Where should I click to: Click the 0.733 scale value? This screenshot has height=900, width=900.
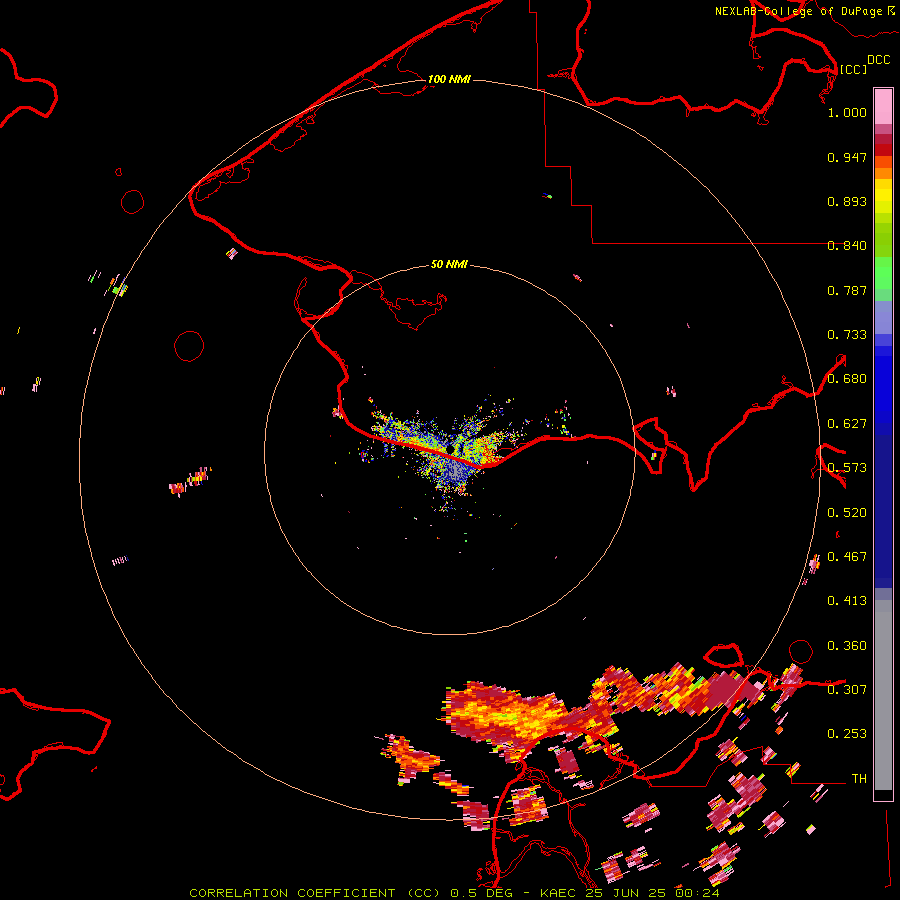coord(847,335)
